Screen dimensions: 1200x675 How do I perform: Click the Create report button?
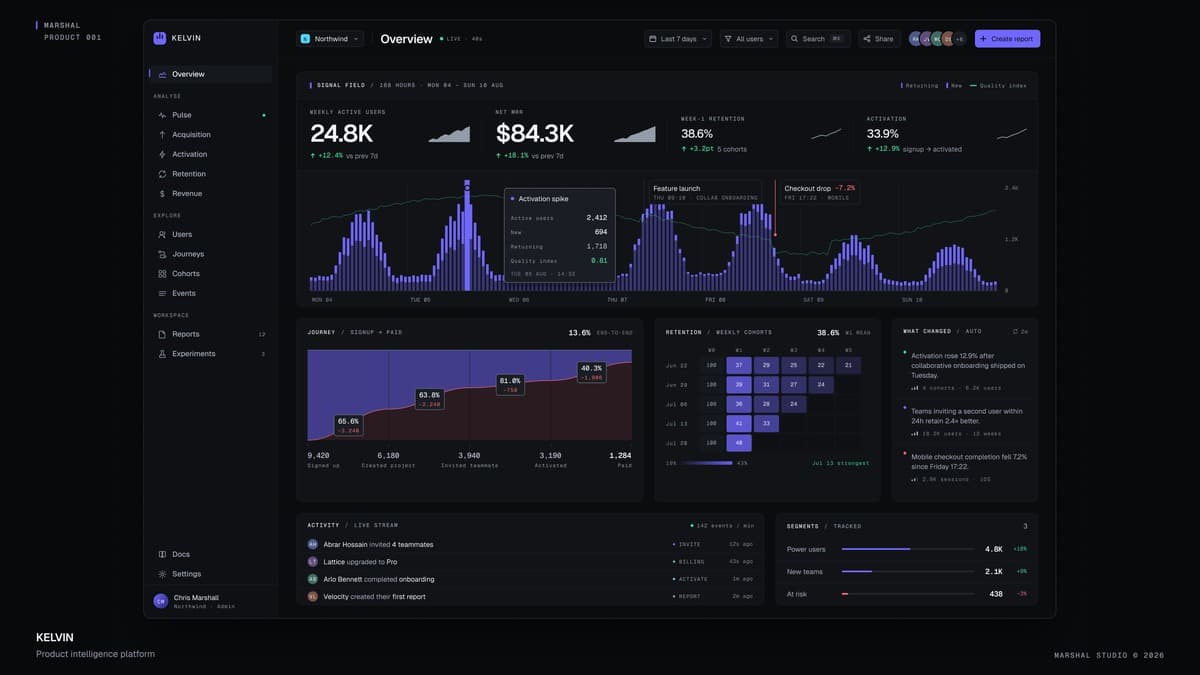pyautogui.click(x=1007, y=39)
